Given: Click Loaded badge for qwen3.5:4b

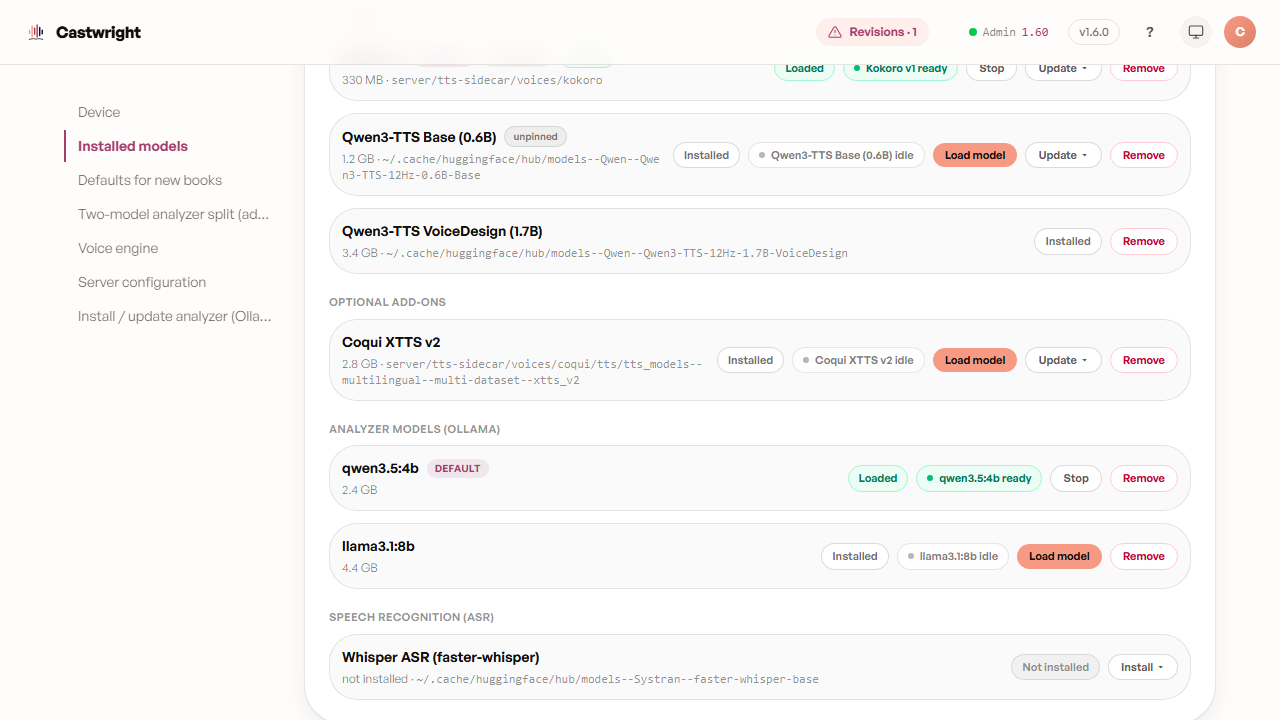Looking at the screenshot, I should point(878,478).
